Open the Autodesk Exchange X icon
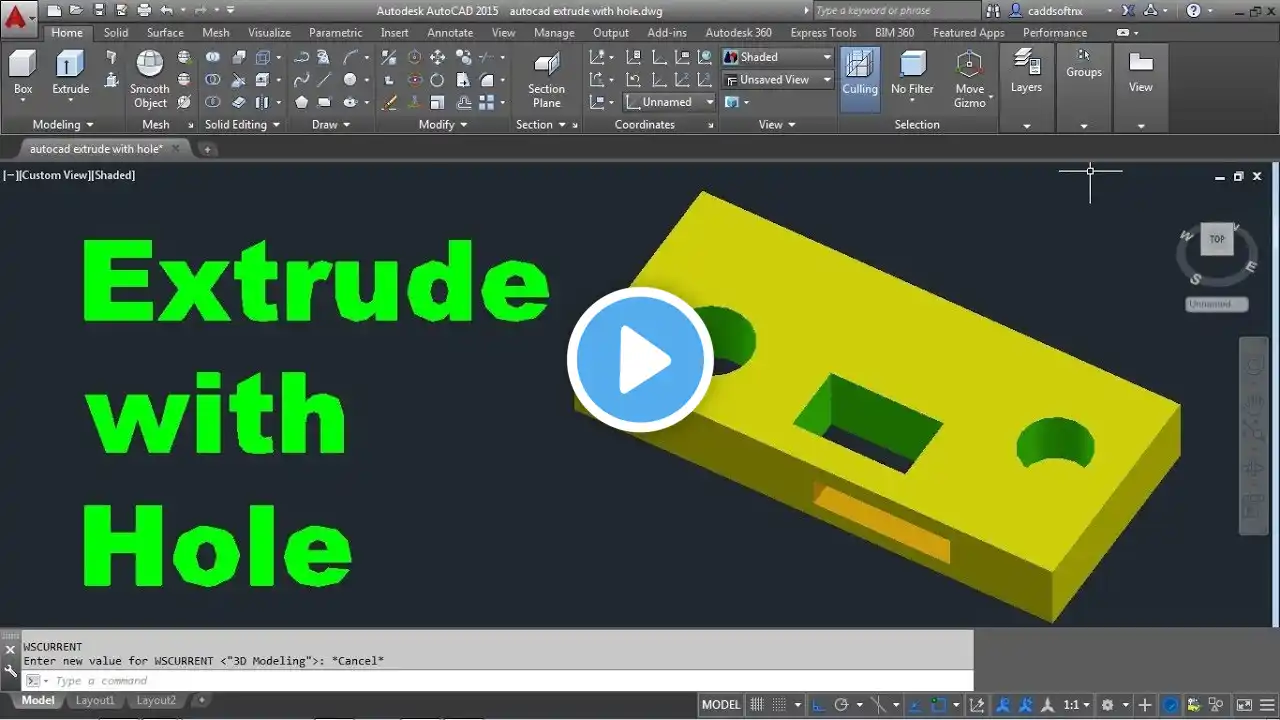 click(1128, 10)
